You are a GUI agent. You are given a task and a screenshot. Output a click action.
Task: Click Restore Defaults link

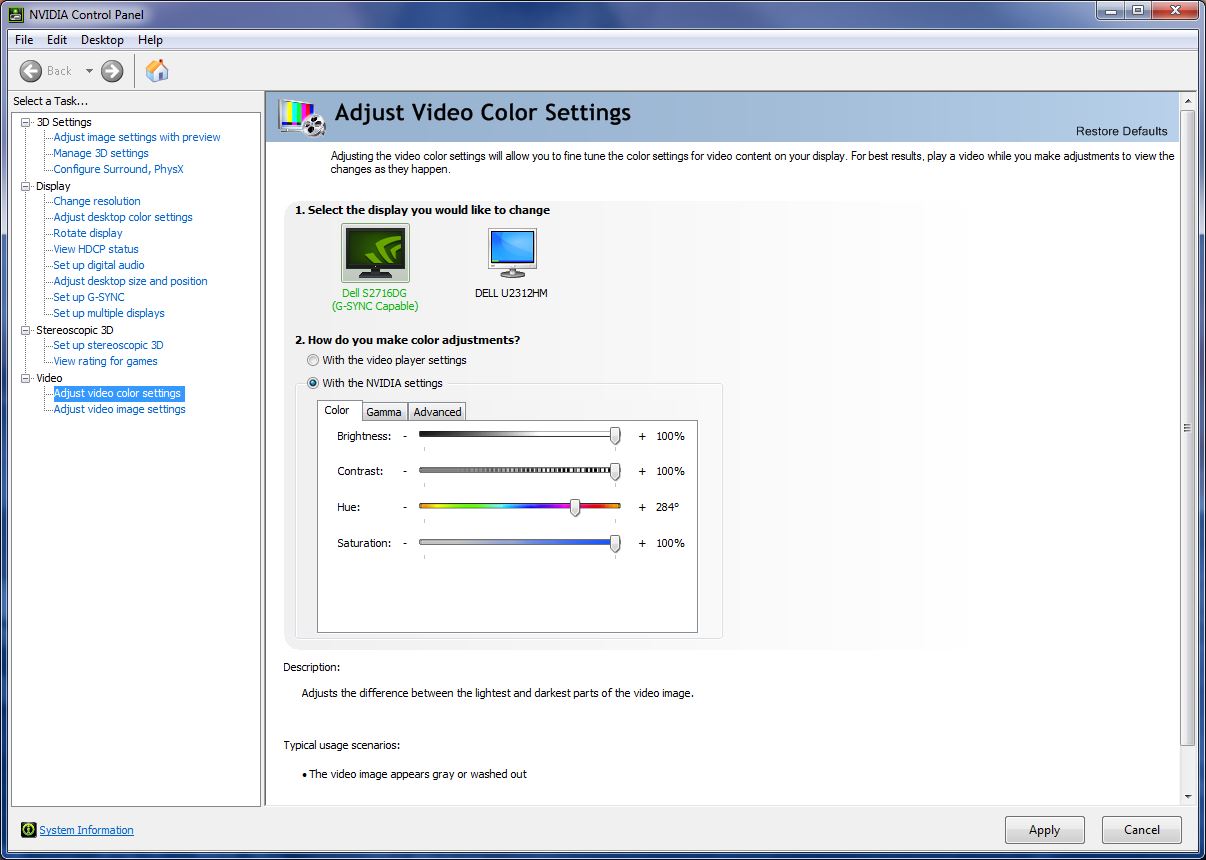click(1121, 131)
